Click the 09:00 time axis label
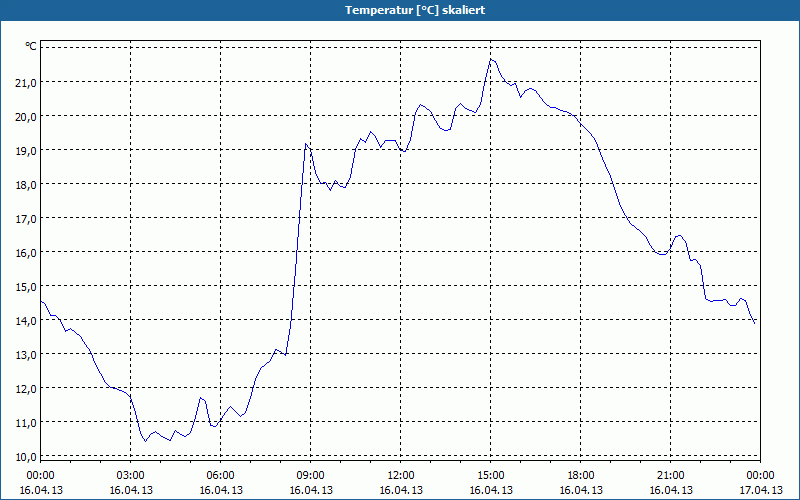800x500 pixels. [311, 476]
